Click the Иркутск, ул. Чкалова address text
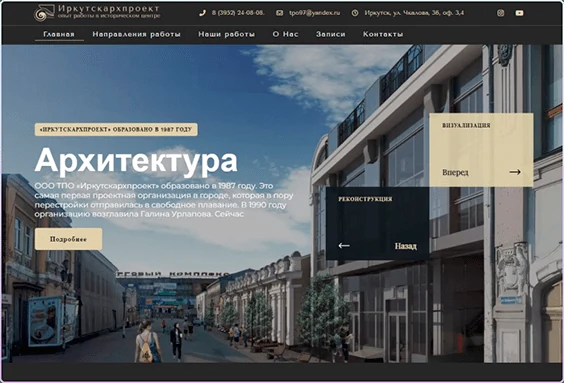Viewport: 564px width, 383px height. [x=414, y=13]
